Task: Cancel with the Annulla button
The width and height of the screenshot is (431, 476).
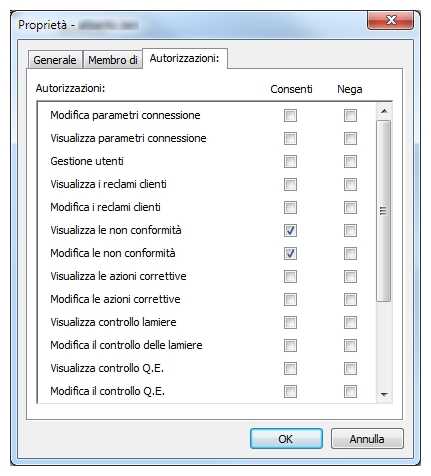Action: click(x=367, y=439)
